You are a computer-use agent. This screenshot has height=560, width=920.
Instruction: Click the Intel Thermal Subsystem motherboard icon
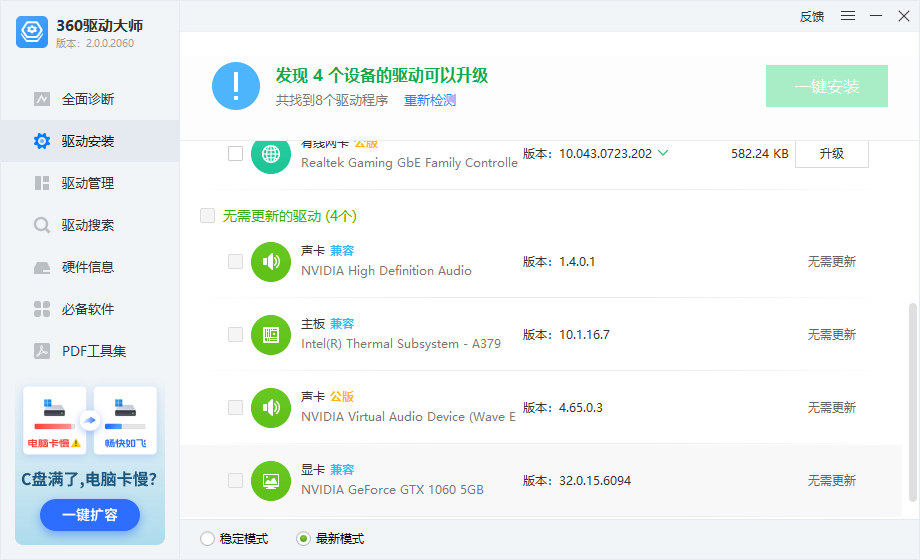tap(270, 335)
